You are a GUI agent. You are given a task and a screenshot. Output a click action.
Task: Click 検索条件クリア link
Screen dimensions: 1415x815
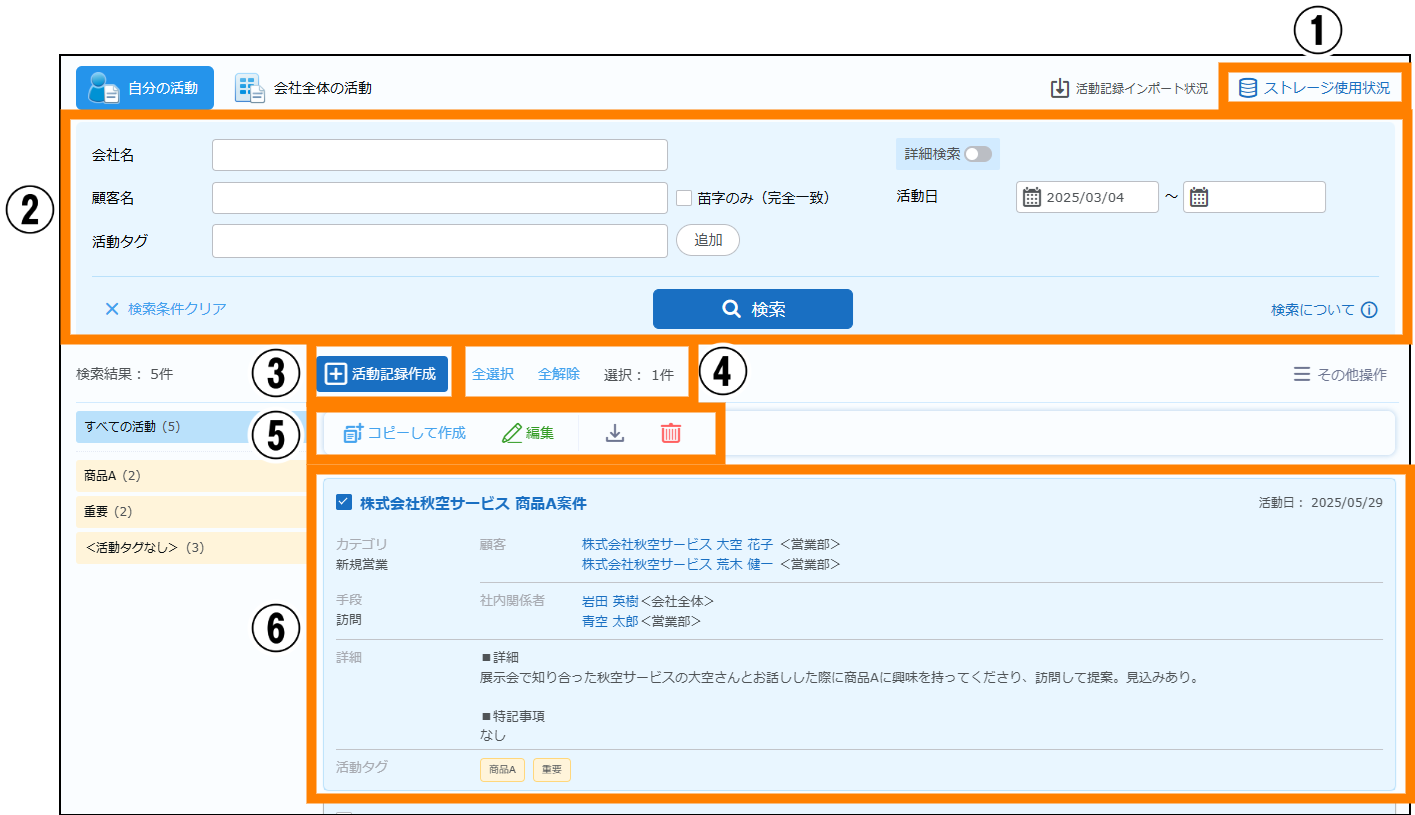[166, 309]
